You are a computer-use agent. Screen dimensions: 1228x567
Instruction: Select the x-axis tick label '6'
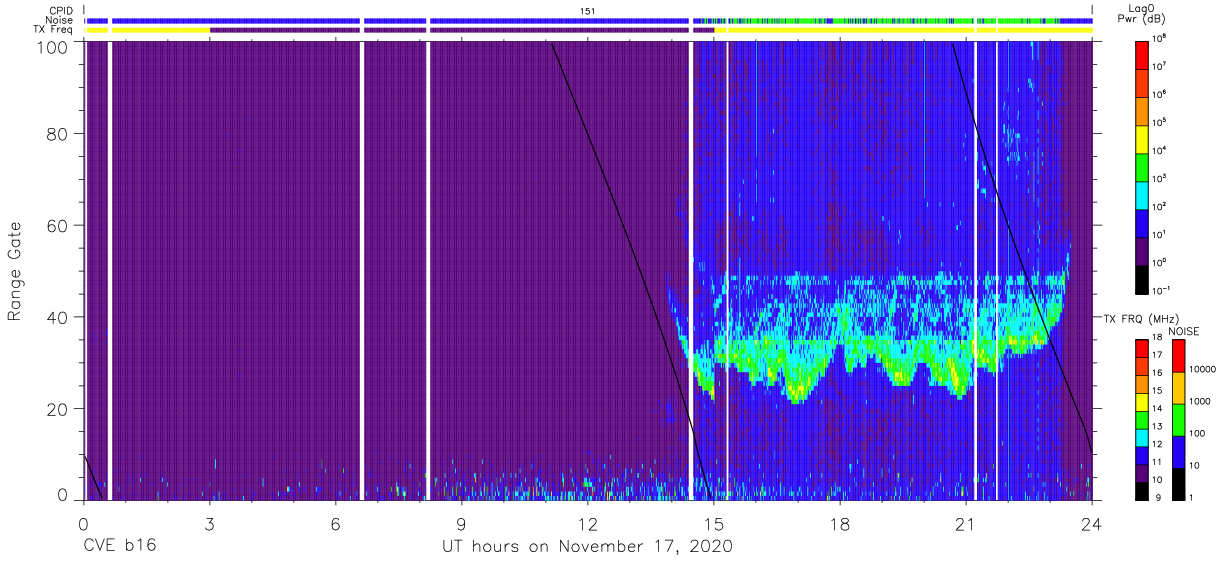pyautogui.click(x=336, y=522)
